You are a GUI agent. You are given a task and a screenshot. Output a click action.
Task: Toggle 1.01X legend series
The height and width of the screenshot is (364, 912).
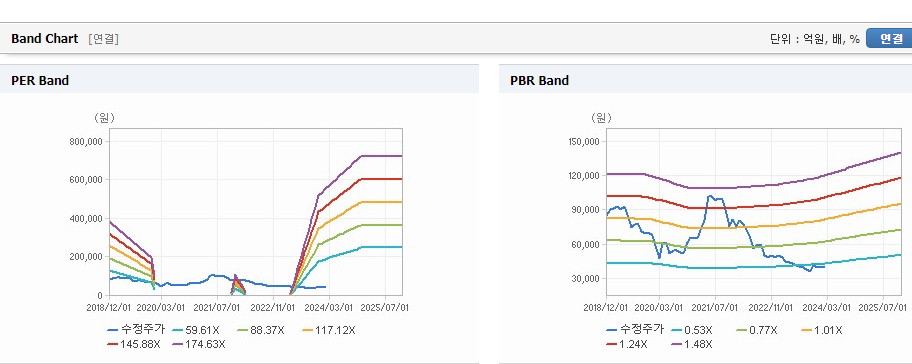(822, 330)
